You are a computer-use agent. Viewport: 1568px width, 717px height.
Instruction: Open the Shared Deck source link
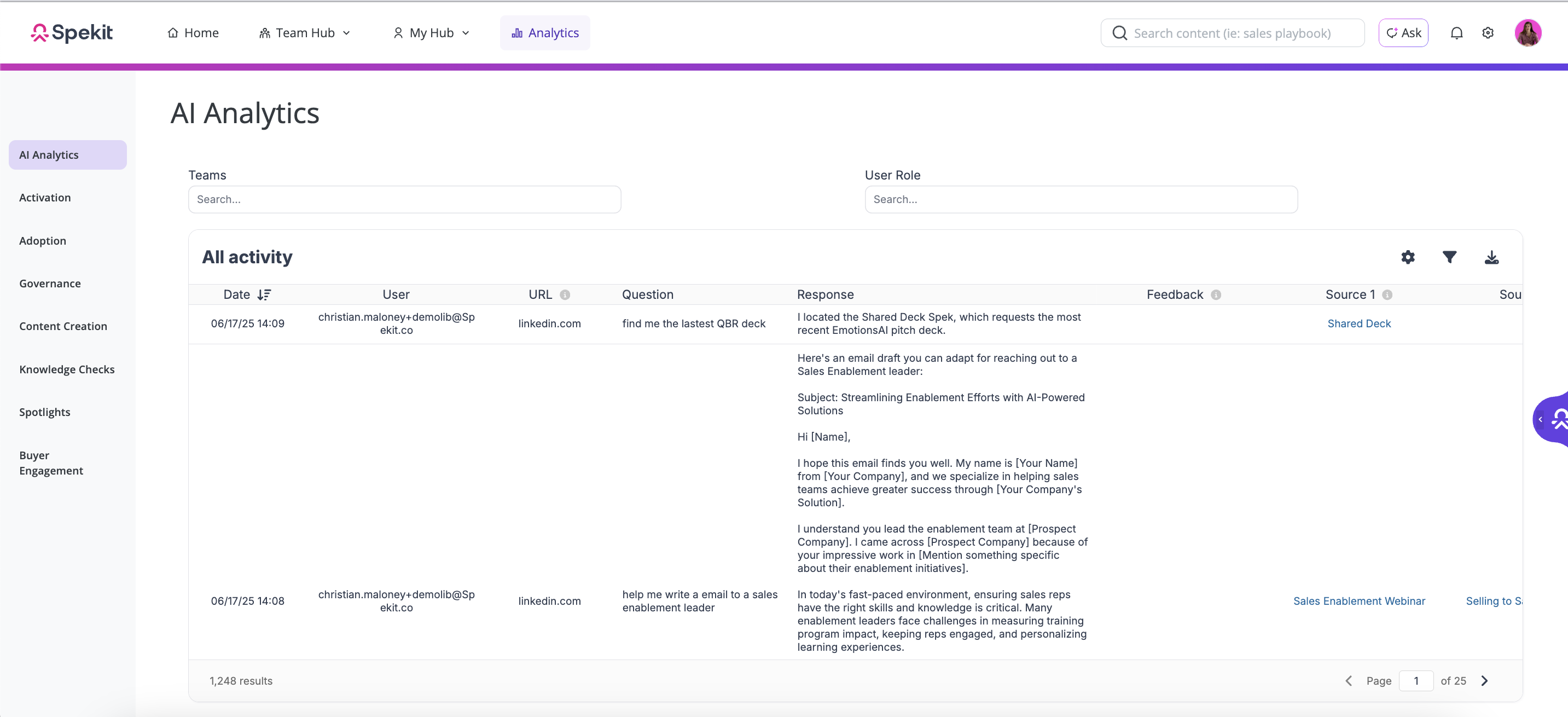coord(1358,323)
